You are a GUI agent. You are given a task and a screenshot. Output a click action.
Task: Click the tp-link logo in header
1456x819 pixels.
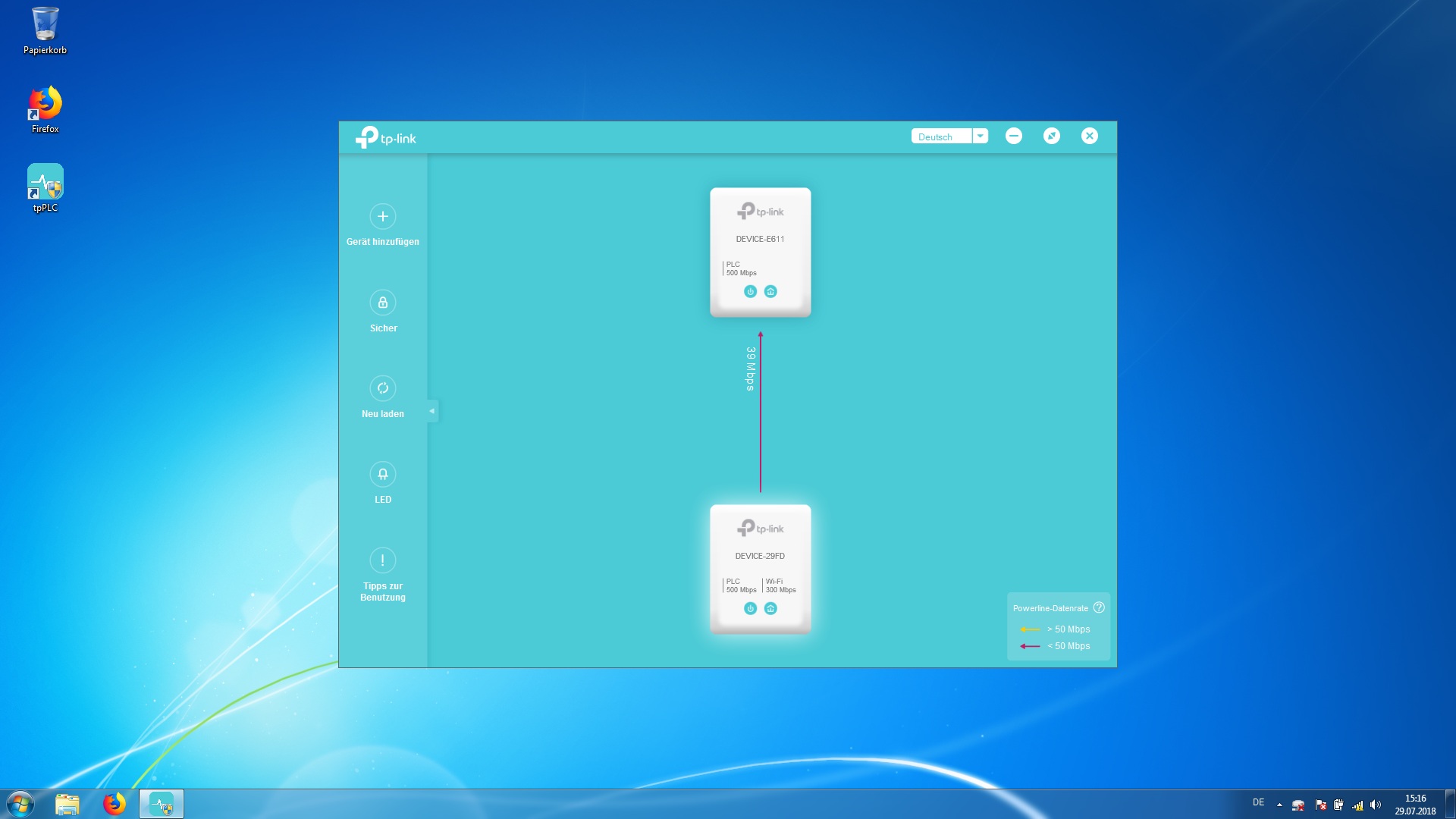pos(386,138)
